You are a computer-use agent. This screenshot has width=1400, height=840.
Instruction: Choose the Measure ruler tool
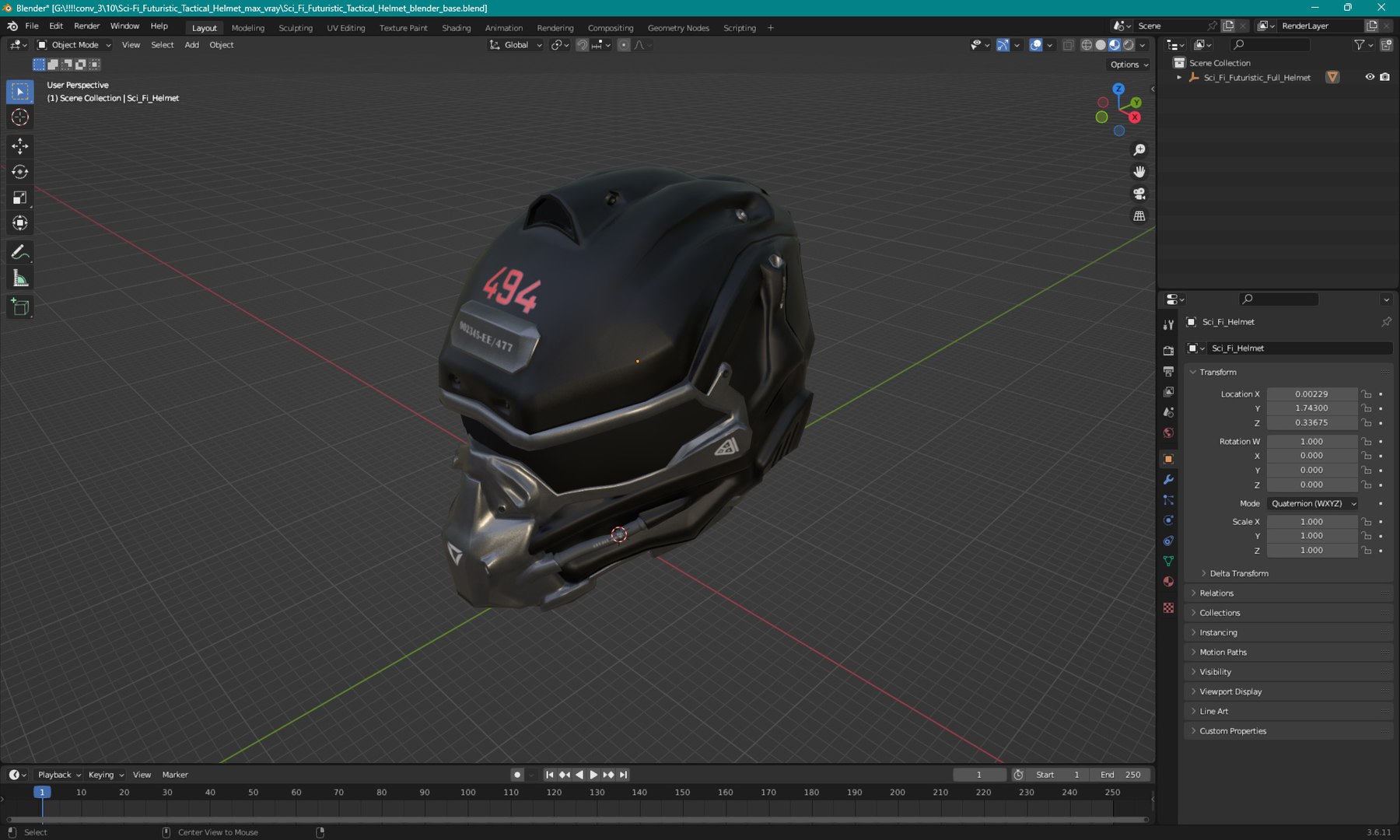tap(20, 278)
